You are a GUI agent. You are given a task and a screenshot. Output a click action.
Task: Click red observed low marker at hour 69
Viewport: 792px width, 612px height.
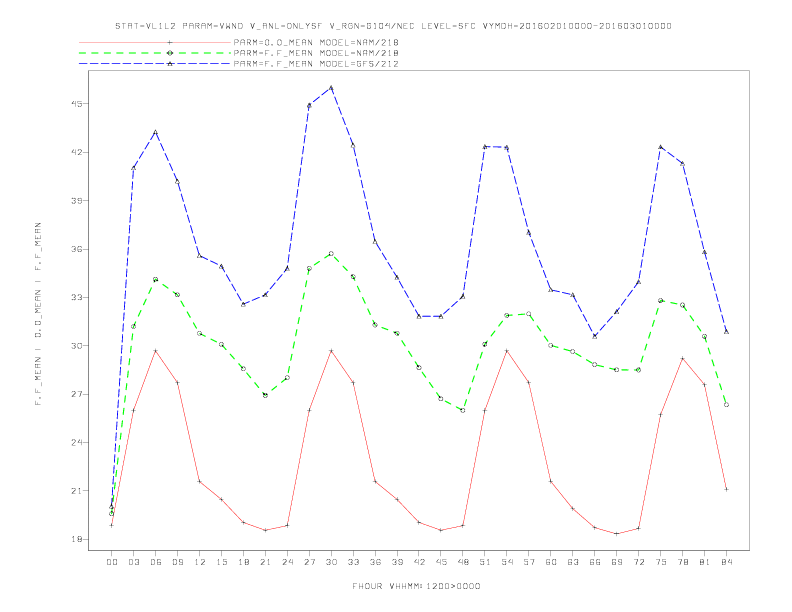tap(616, 534)
